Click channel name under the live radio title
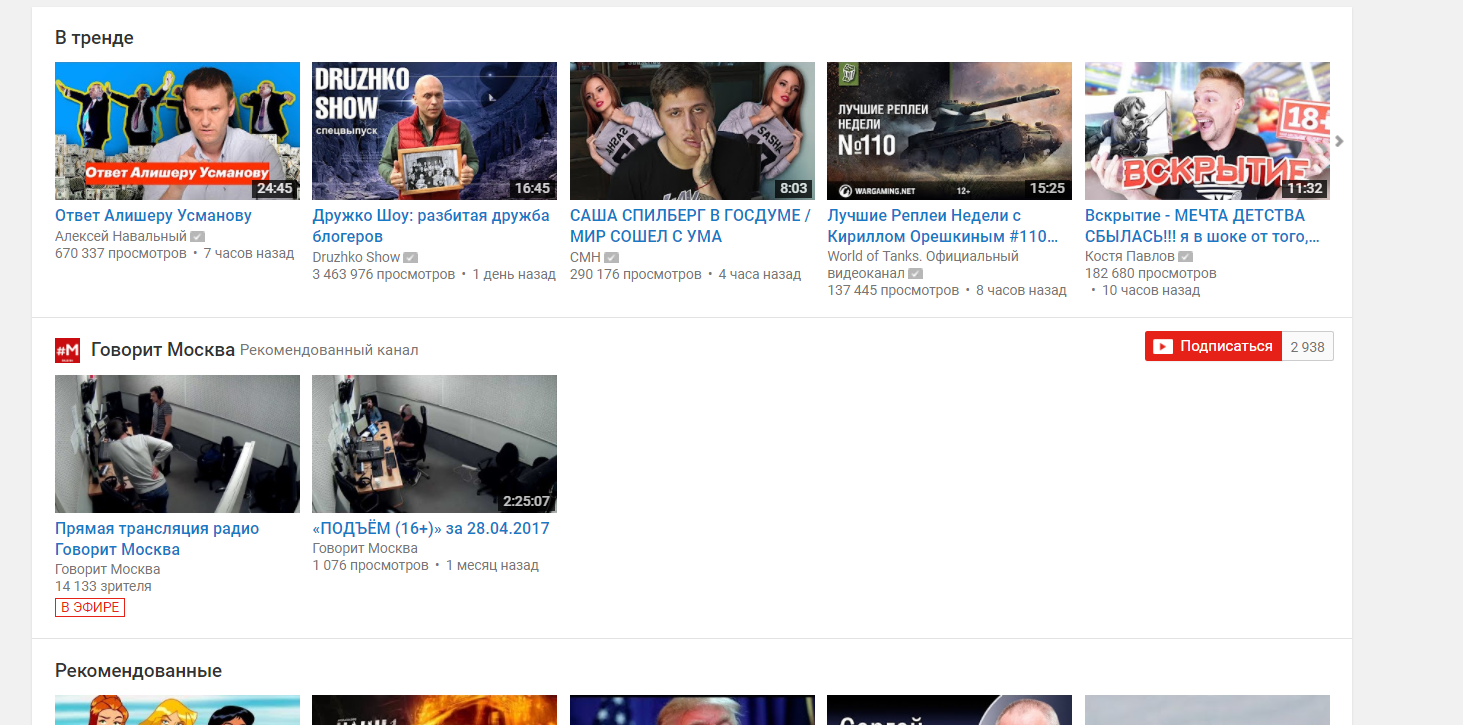Screen dimensions: 1463x725 108,570
